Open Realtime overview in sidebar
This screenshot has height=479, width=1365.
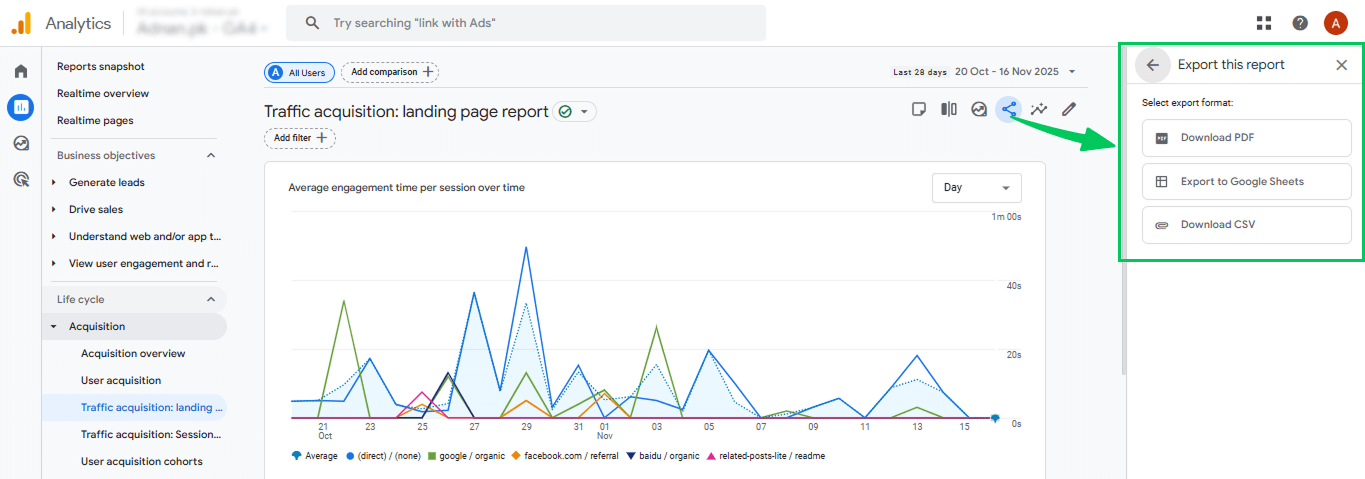click(103, 94)
